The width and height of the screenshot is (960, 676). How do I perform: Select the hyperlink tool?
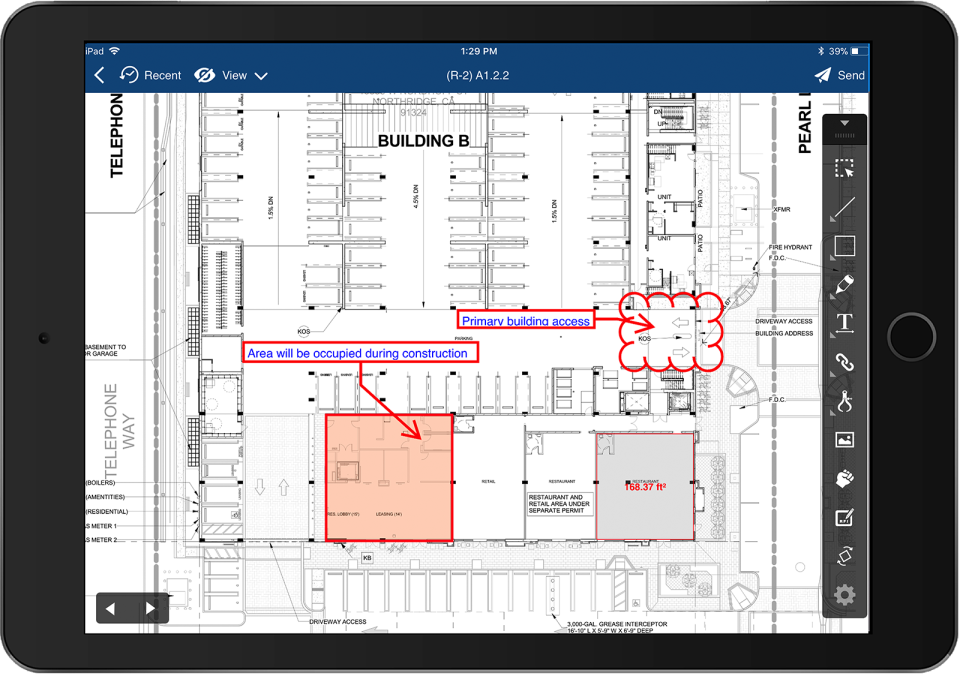844,362
